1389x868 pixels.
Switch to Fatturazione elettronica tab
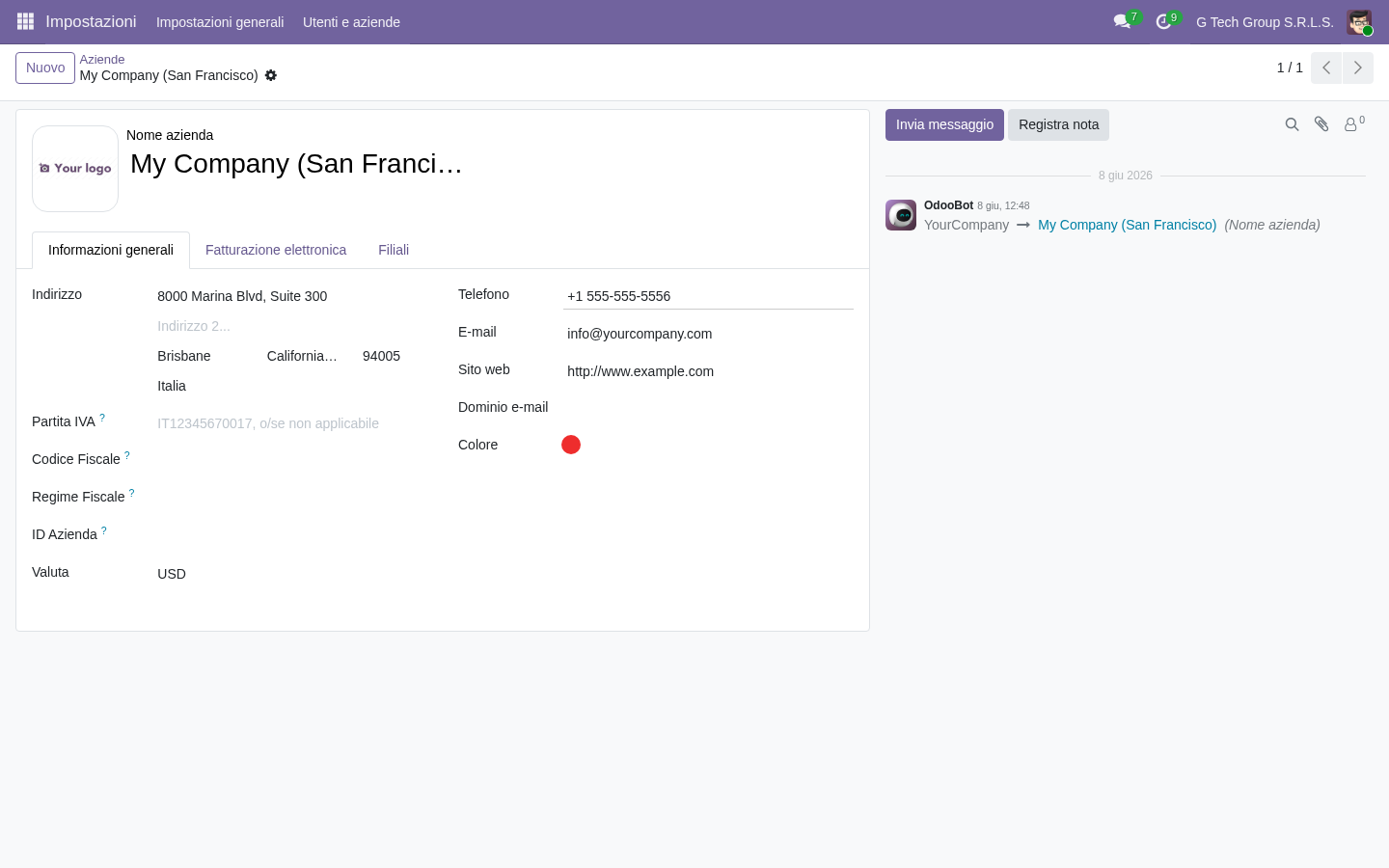(x=276, y=250)
